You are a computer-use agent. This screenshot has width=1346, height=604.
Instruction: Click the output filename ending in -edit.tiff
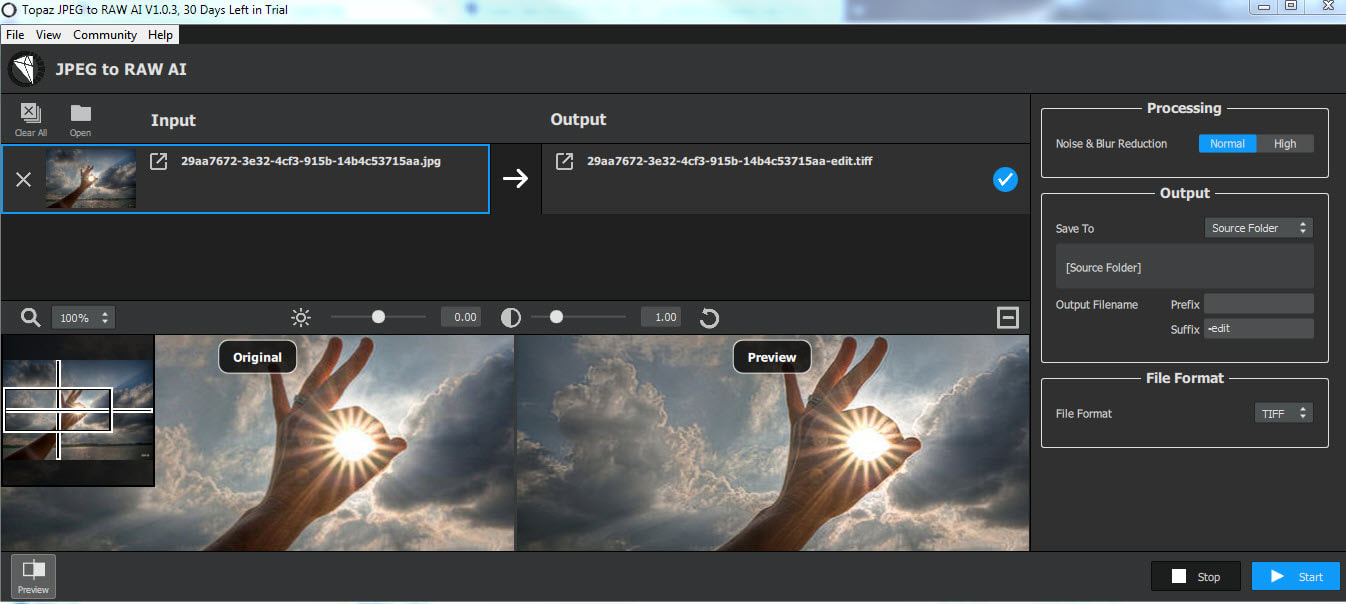click(x=729, y=161)
